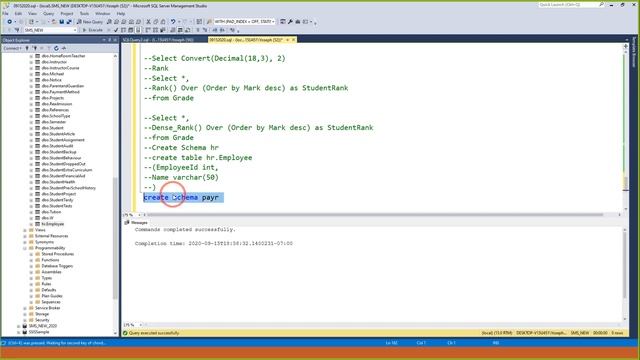Select the Synonyms folder
640x360 pixels.
(44, 242)
